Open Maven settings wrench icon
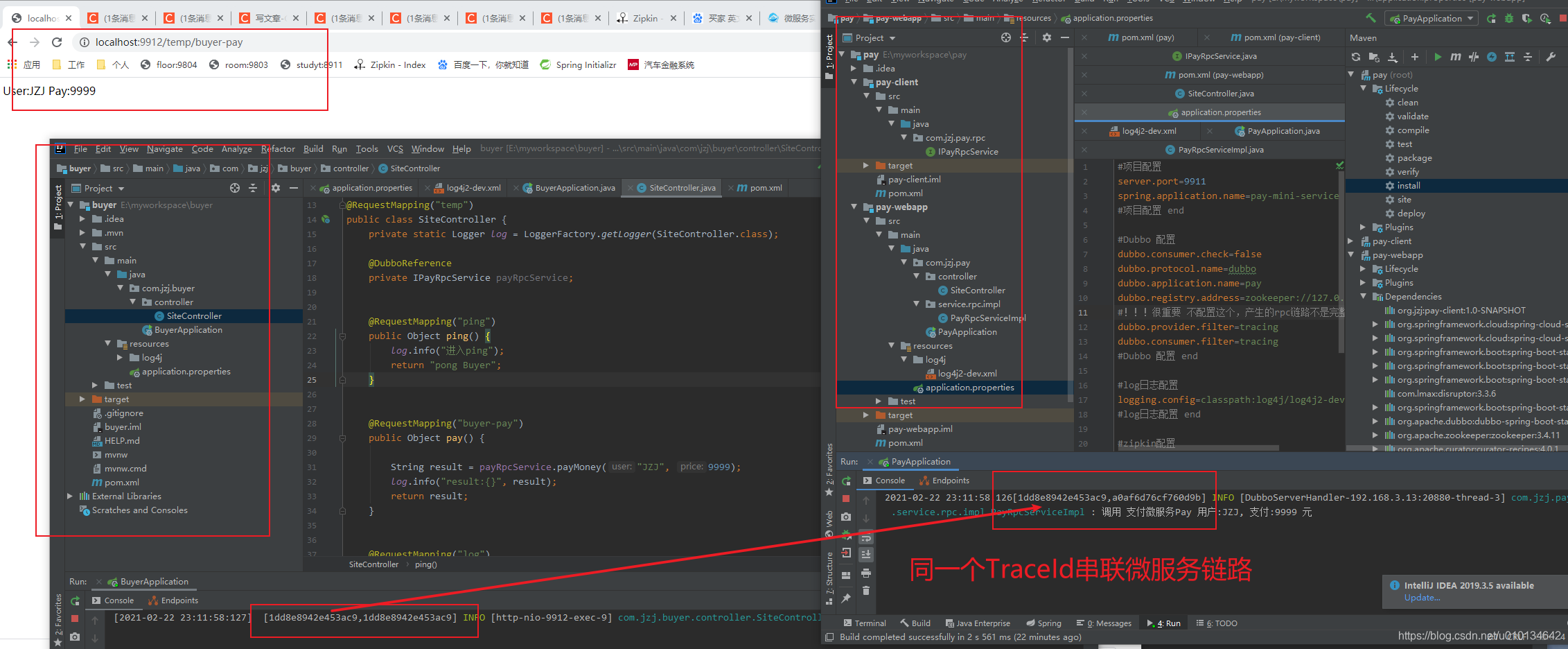This screenshot has width=1568, height=649. (1551, 57)
